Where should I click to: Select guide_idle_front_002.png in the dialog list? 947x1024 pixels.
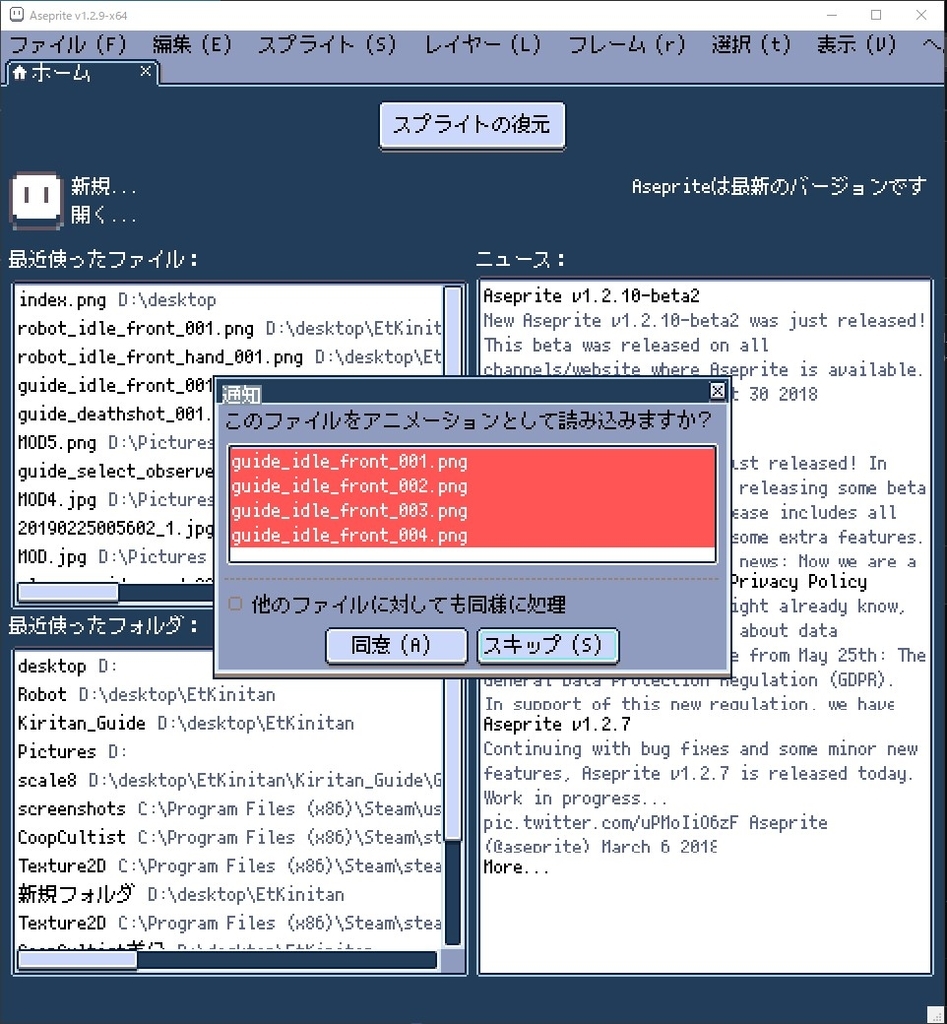[472, 487]
